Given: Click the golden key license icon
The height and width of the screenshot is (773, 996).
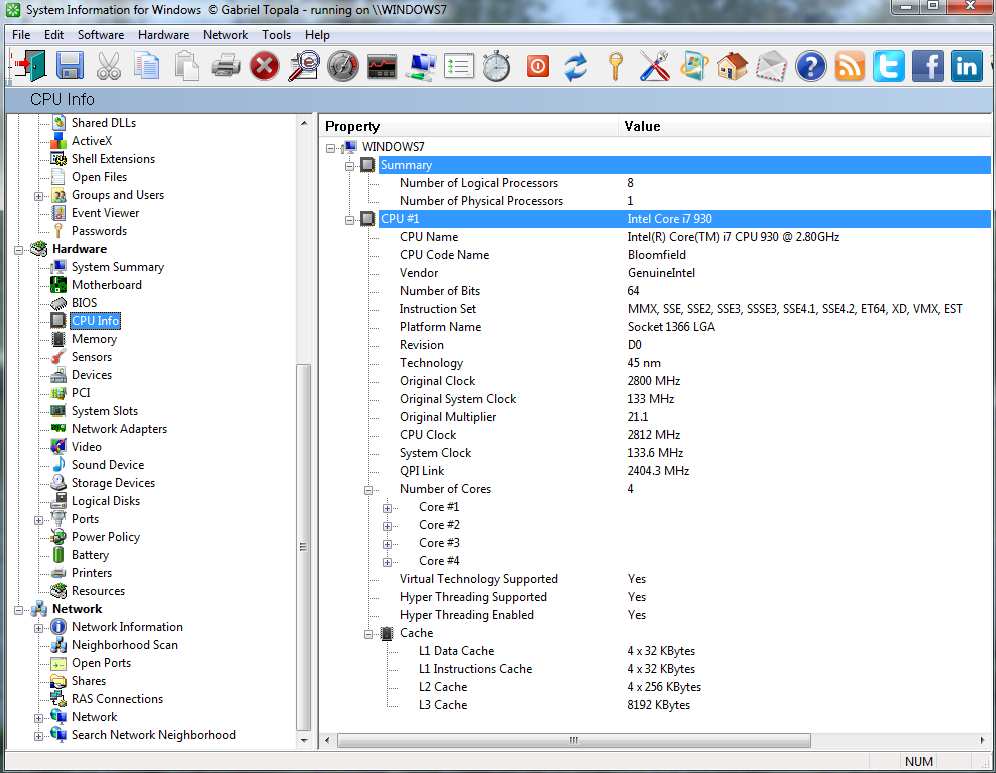Looking at the screenshot, I should click(615, 66).
